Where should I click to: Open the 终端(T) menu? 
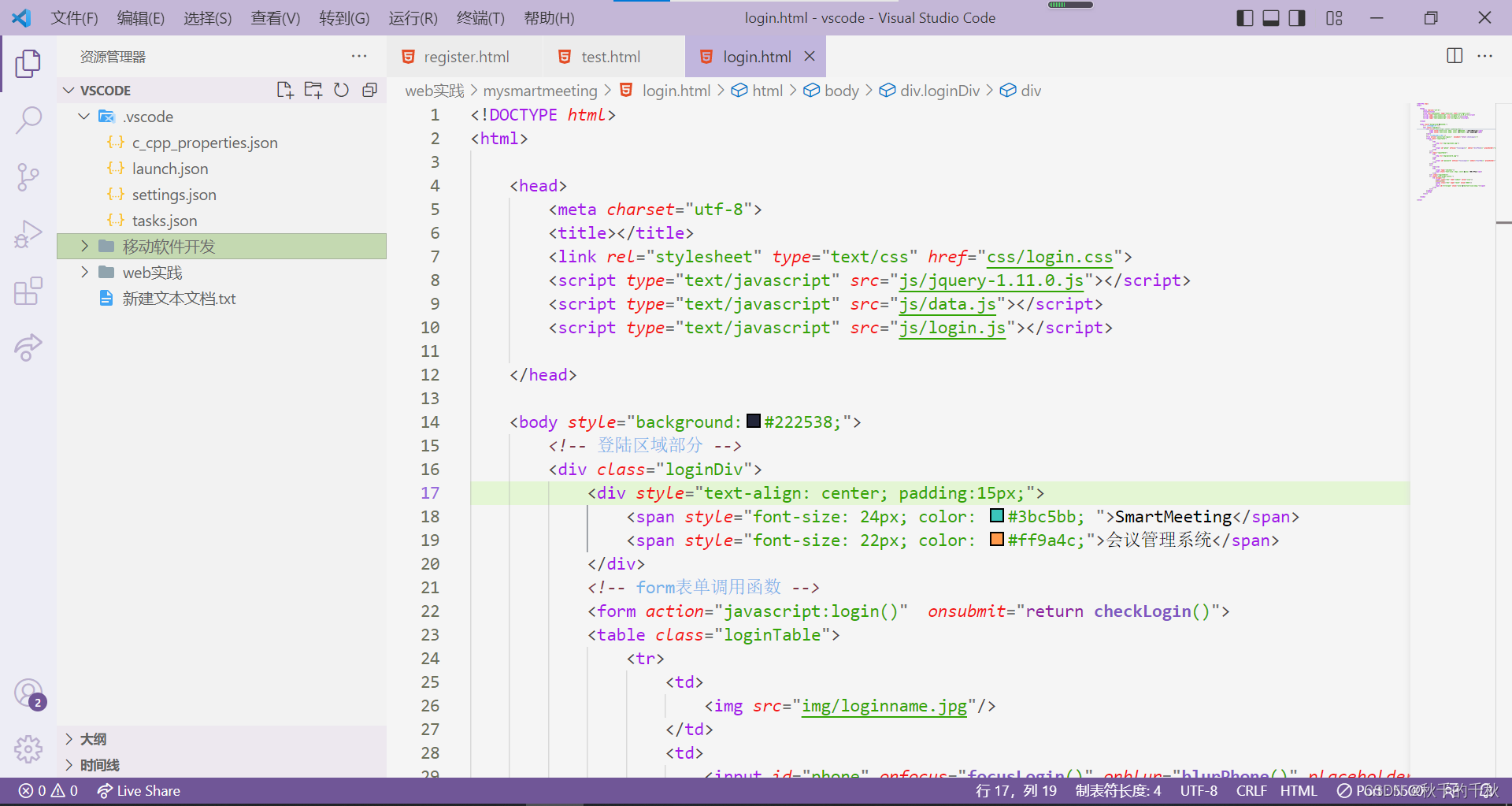tap(480, 18)
